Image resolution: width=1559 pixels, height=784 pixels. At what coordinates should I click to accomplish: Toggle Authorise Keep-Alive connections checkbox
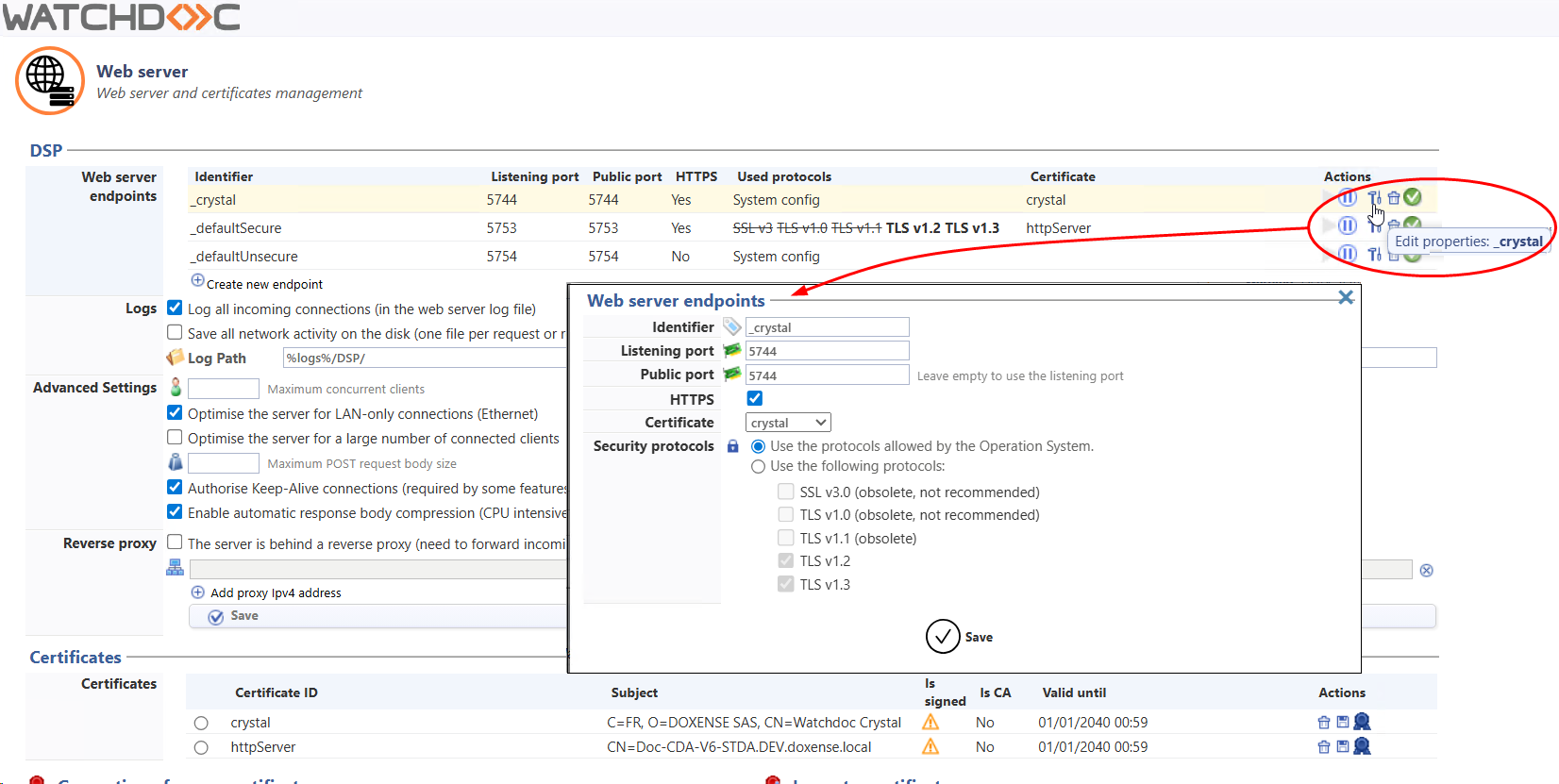pyautogui.click(x=175, y=487)
